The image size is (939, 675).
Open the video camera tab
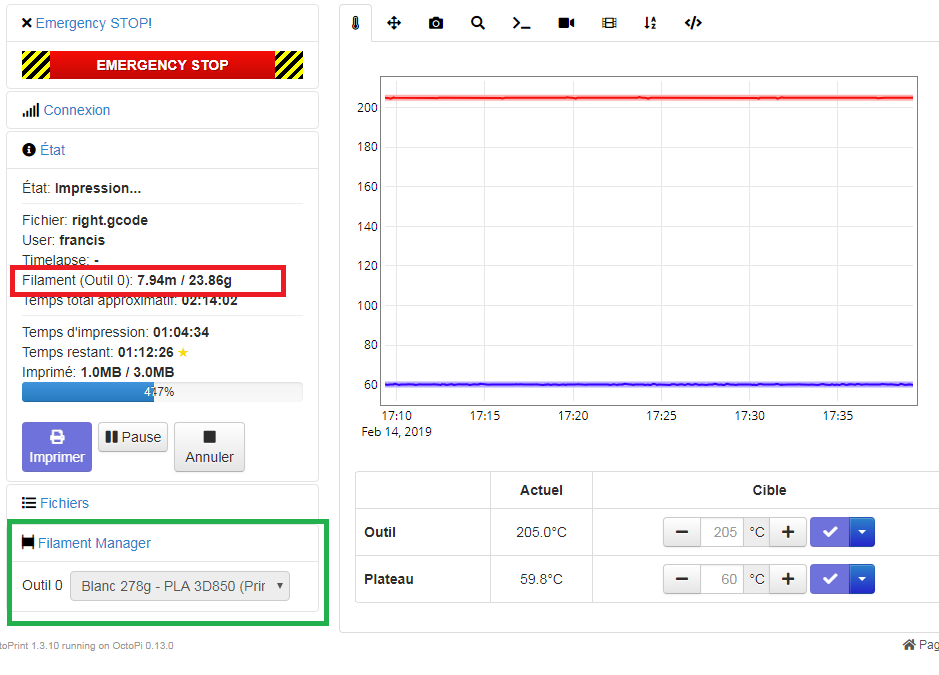tap(566, 23)
